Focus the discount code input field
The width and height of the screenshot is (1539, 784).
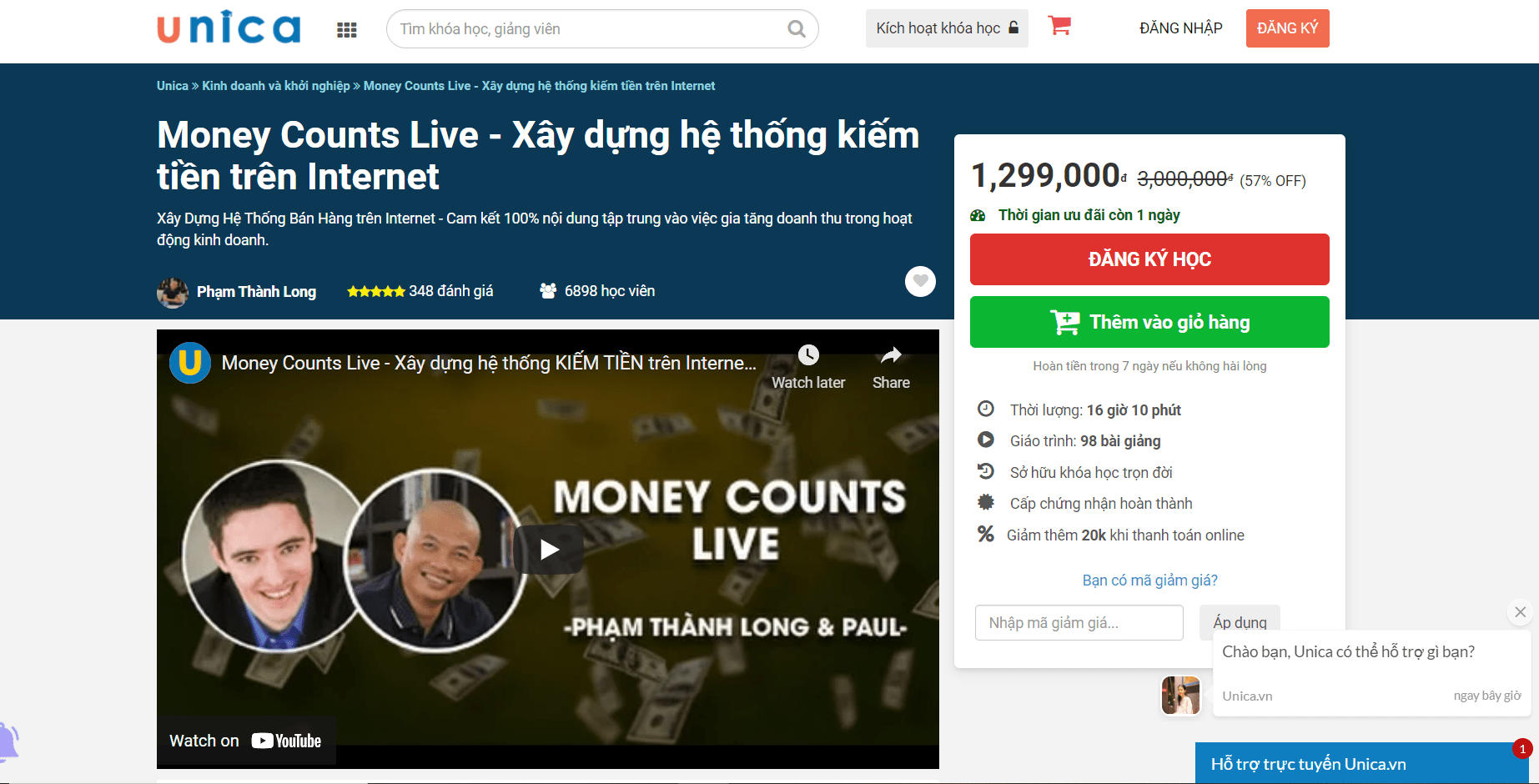tap(1079, 623)
